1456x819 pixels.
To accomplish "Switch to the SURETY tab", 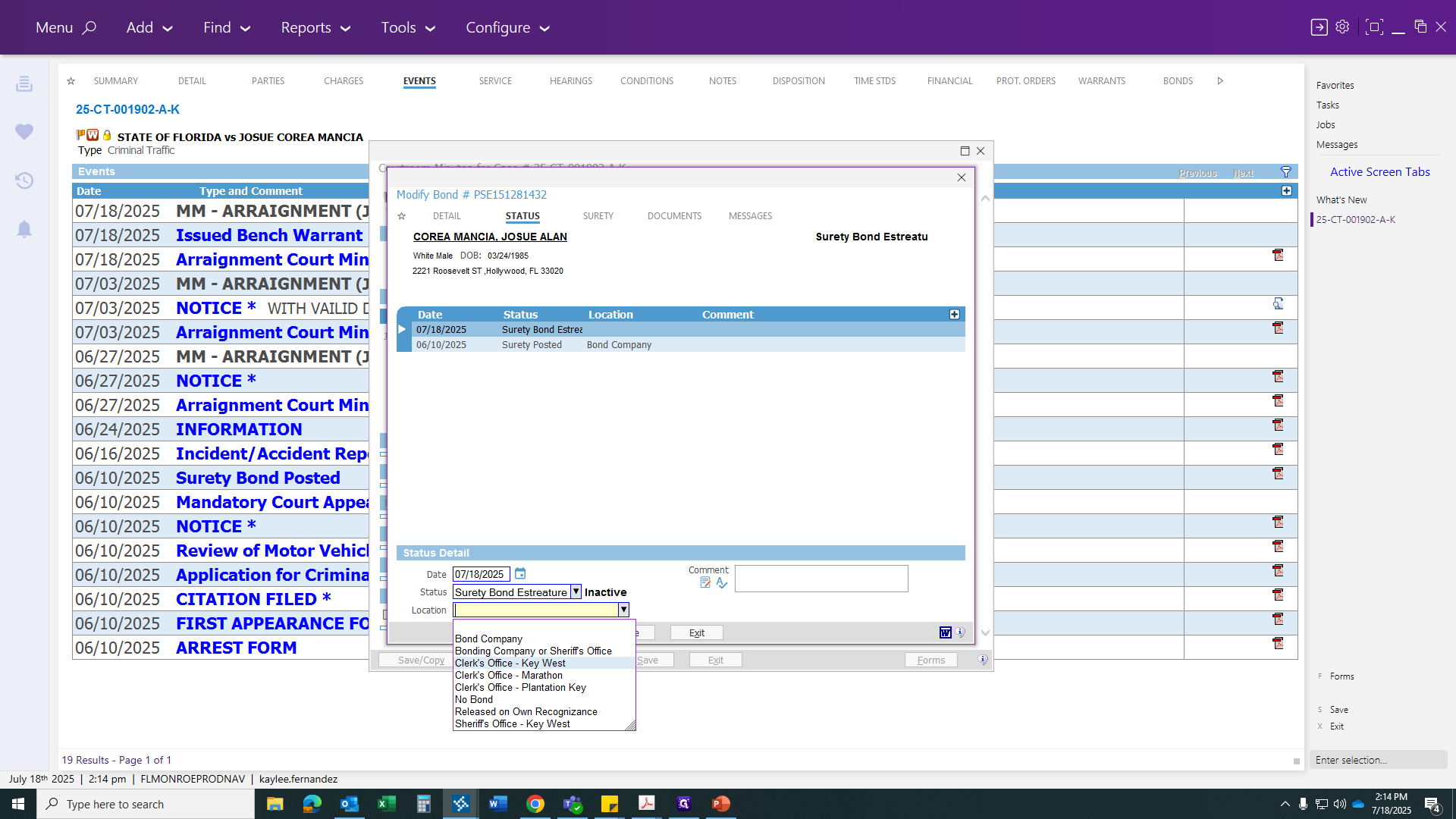I will (598, 216).
